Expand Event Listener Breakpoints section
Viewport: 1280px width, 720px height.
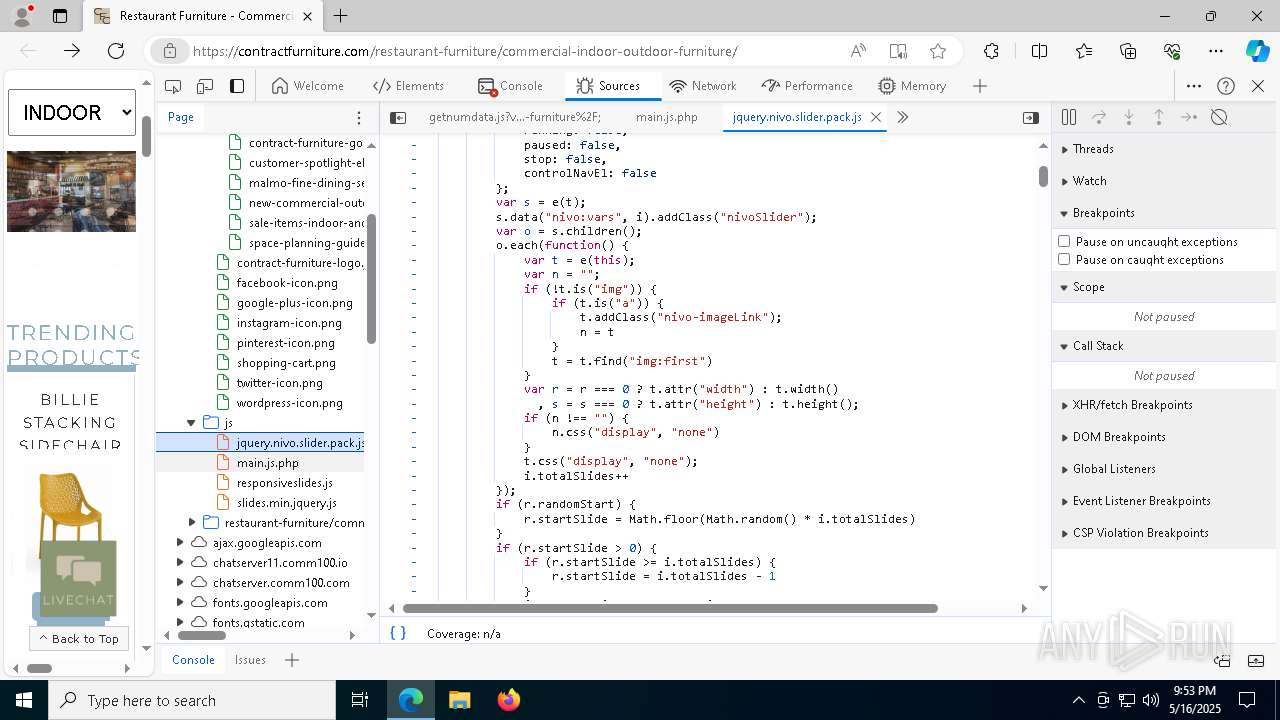1165,501
